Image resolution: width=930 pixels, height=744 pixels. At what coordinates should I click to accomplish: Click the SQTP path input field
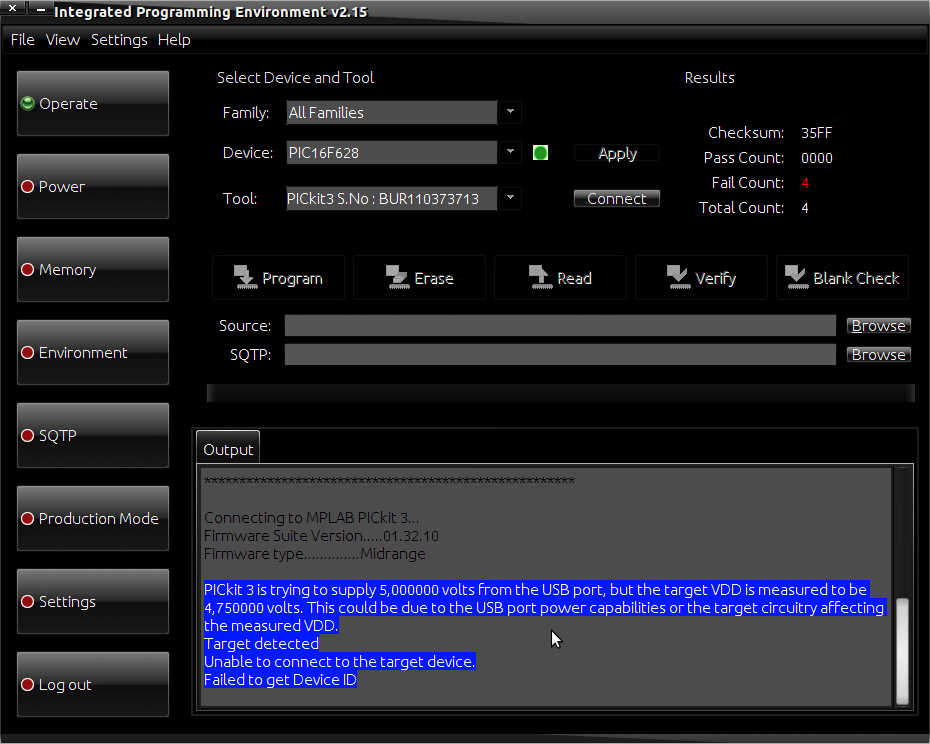(x=560, y=354)
